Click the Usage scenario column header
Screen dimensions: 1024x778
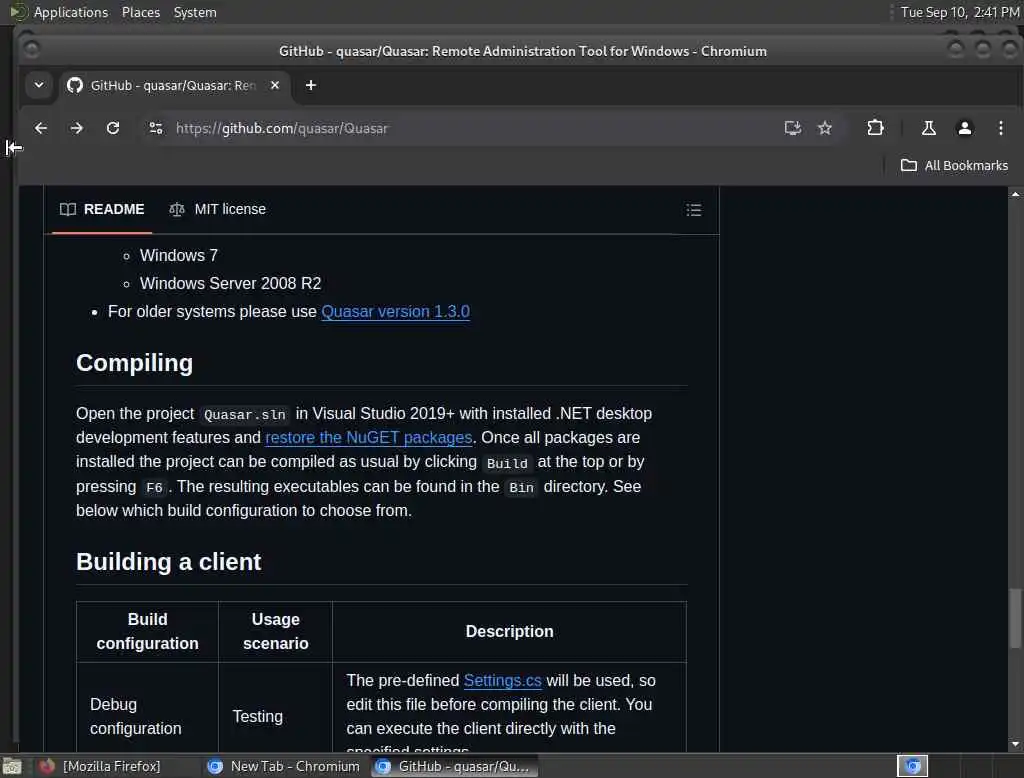(276, 631)
